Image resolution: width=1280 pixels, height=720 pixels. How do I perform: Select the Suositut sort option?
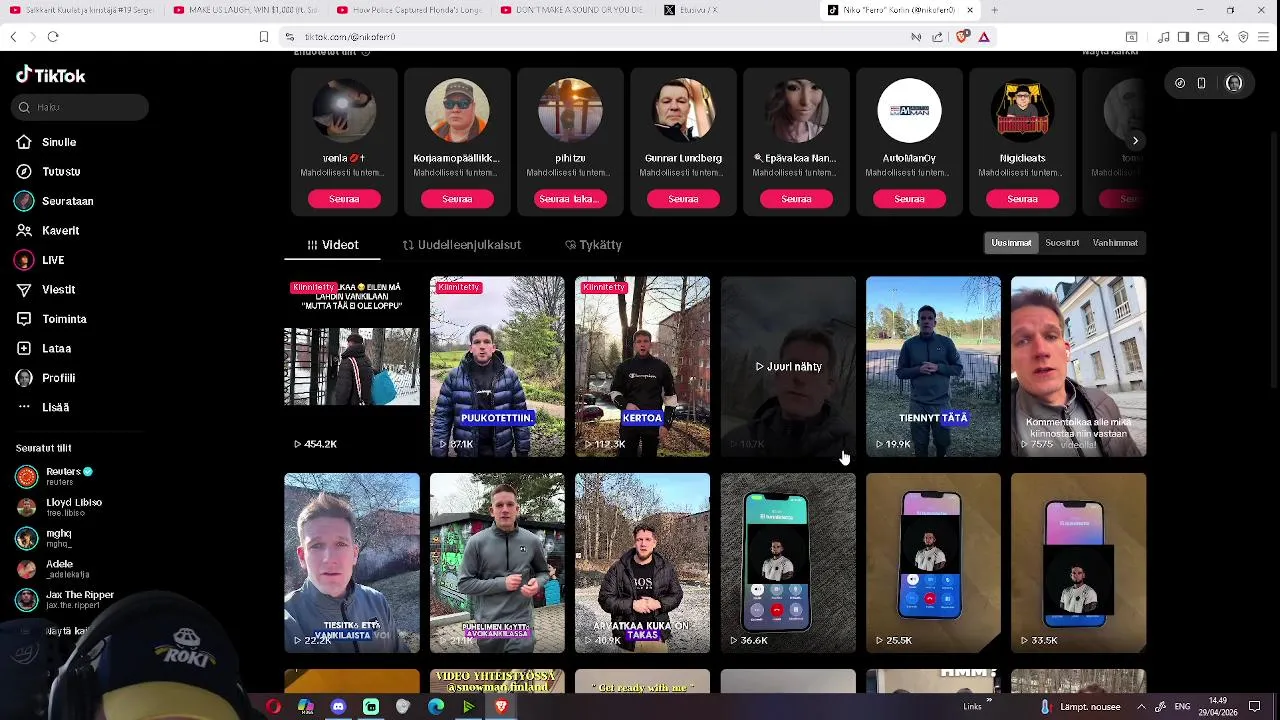click(1062, 243)
